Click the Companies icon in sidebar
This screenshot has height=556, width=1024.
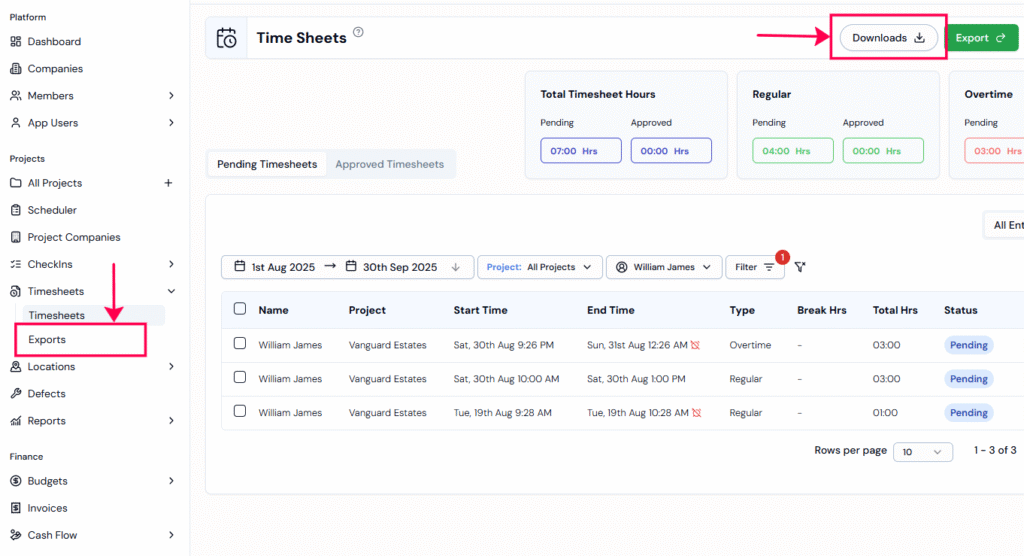[x=16, y=69]
